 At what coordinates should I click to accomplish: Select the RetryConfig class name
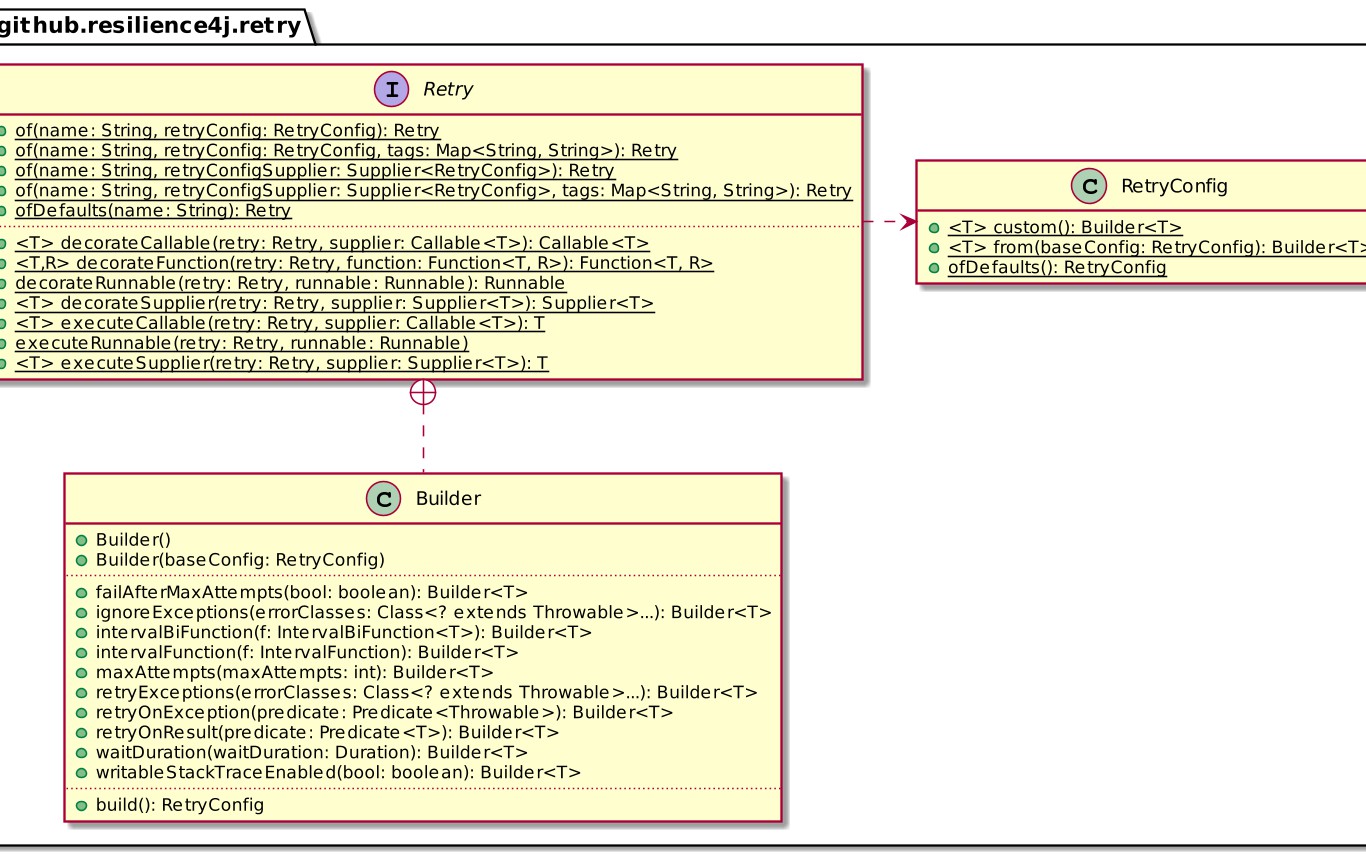[x=1174, y=185]
